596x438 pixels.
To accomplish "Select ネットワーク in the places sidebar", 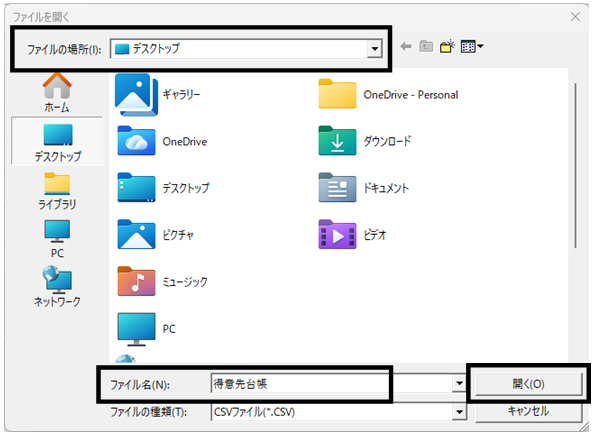I will pos(57,287).
